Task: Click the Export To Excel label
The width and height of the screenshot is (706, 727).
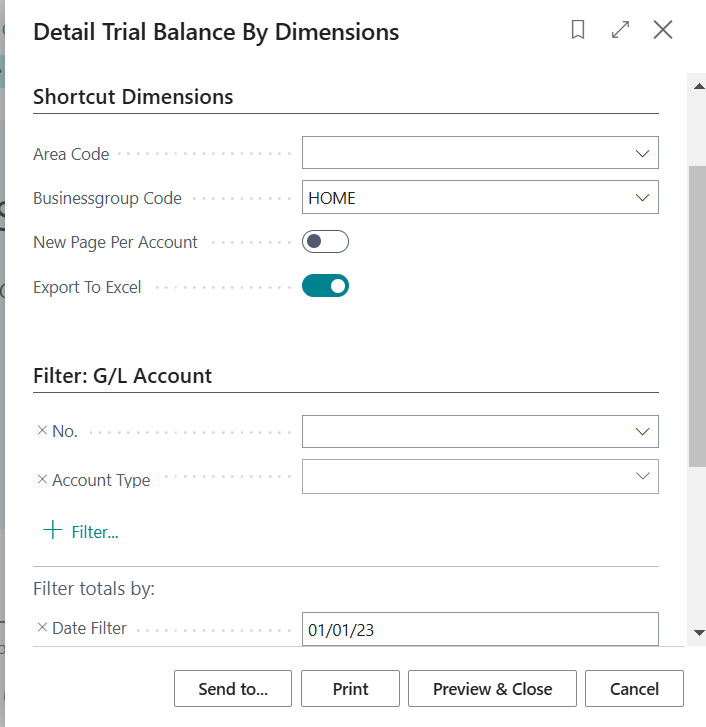Action: pyautogui.click(x=87, y=287)
